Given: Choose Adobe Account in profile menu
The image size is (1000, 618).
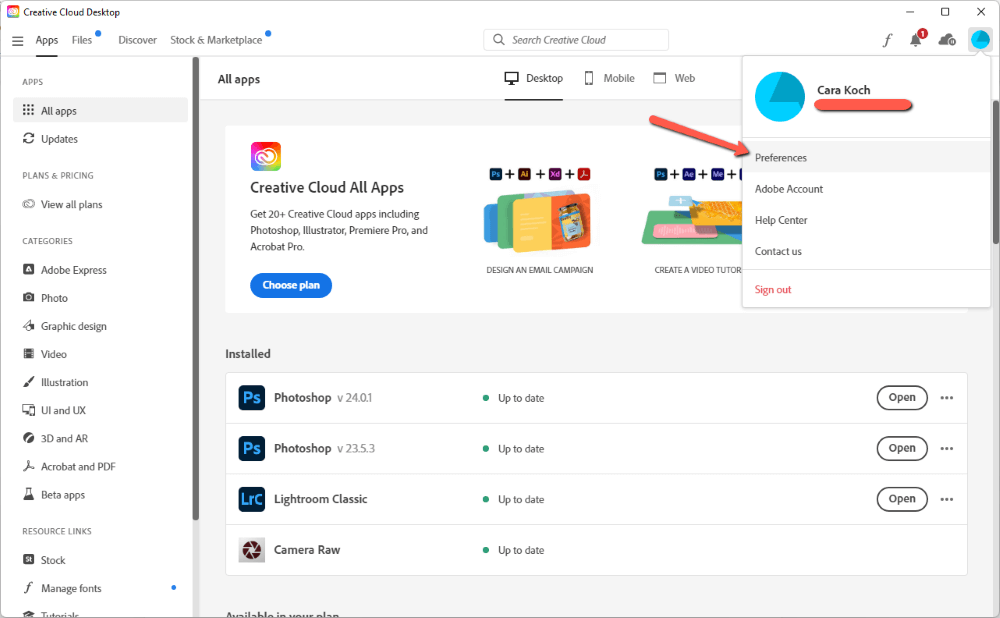Looking at the screenshot, I should [866, 189].
